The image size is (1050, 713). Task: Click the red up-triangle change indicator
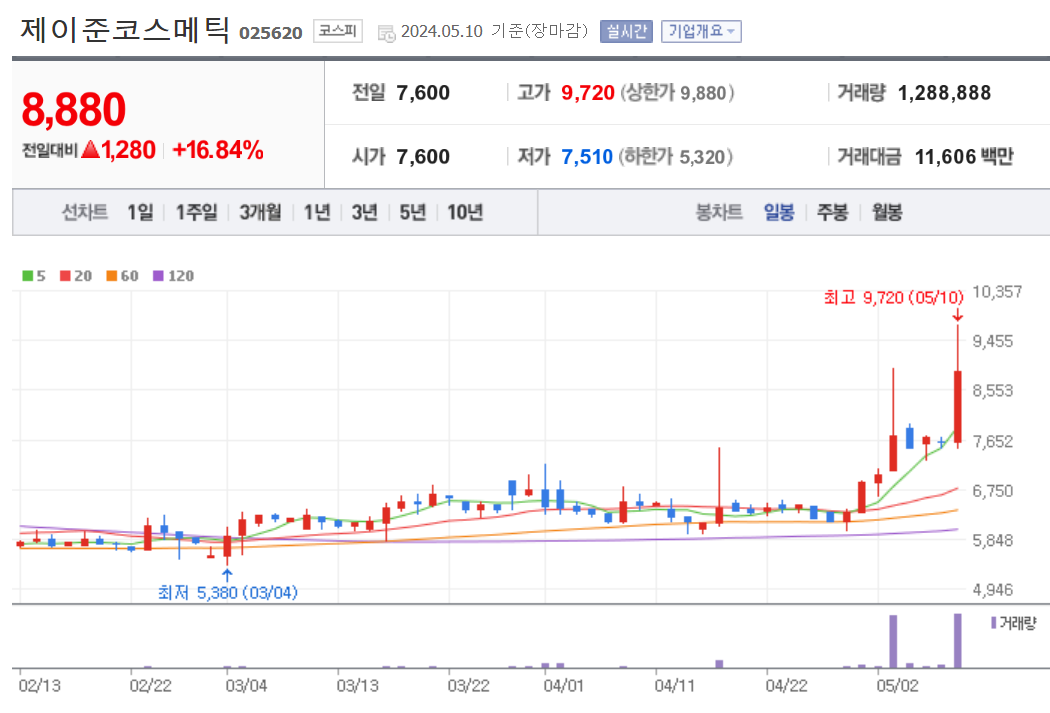(x=90, y=150)
